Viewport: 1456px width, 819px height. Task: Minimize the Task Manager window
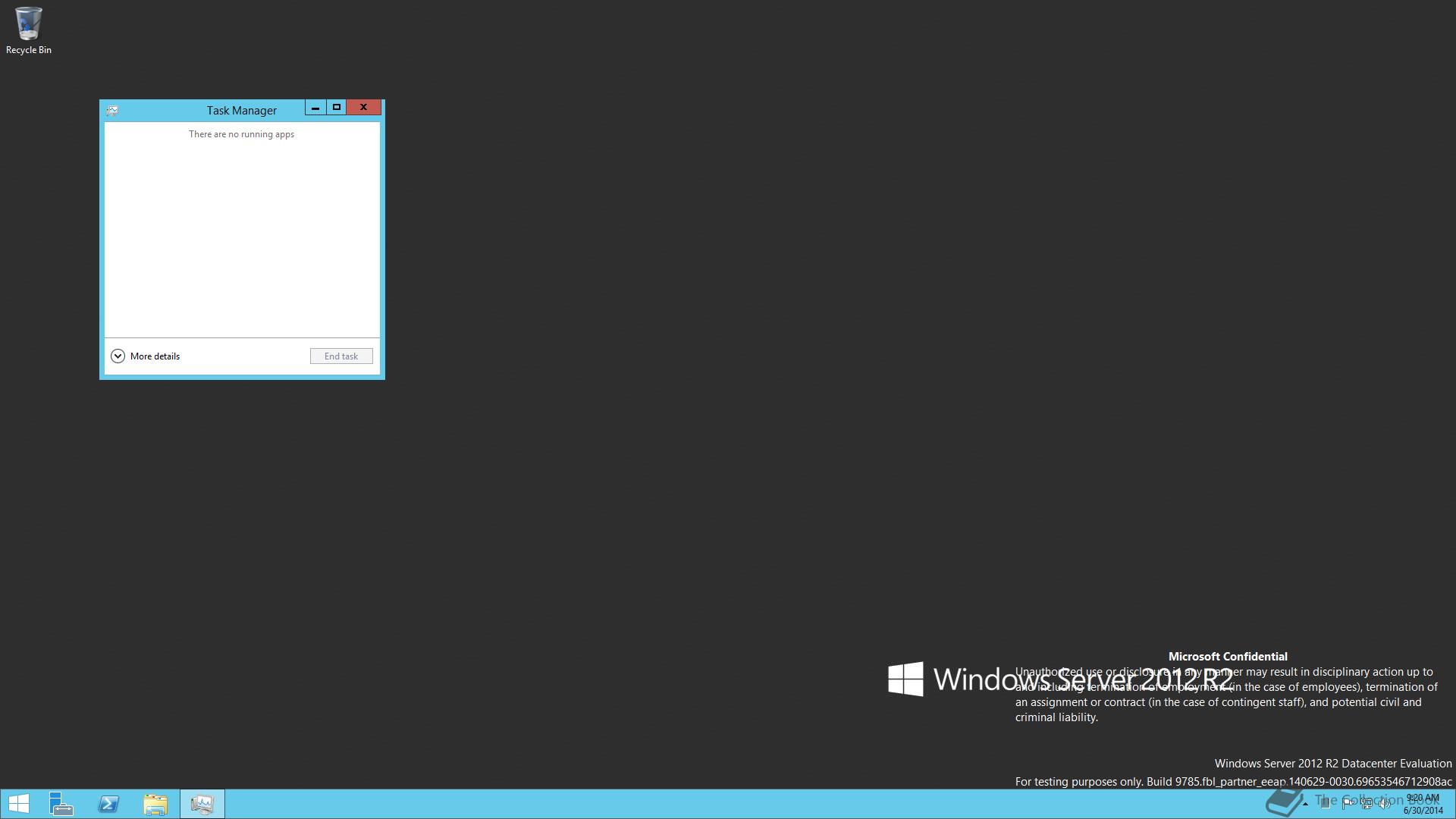coord(315,108)
